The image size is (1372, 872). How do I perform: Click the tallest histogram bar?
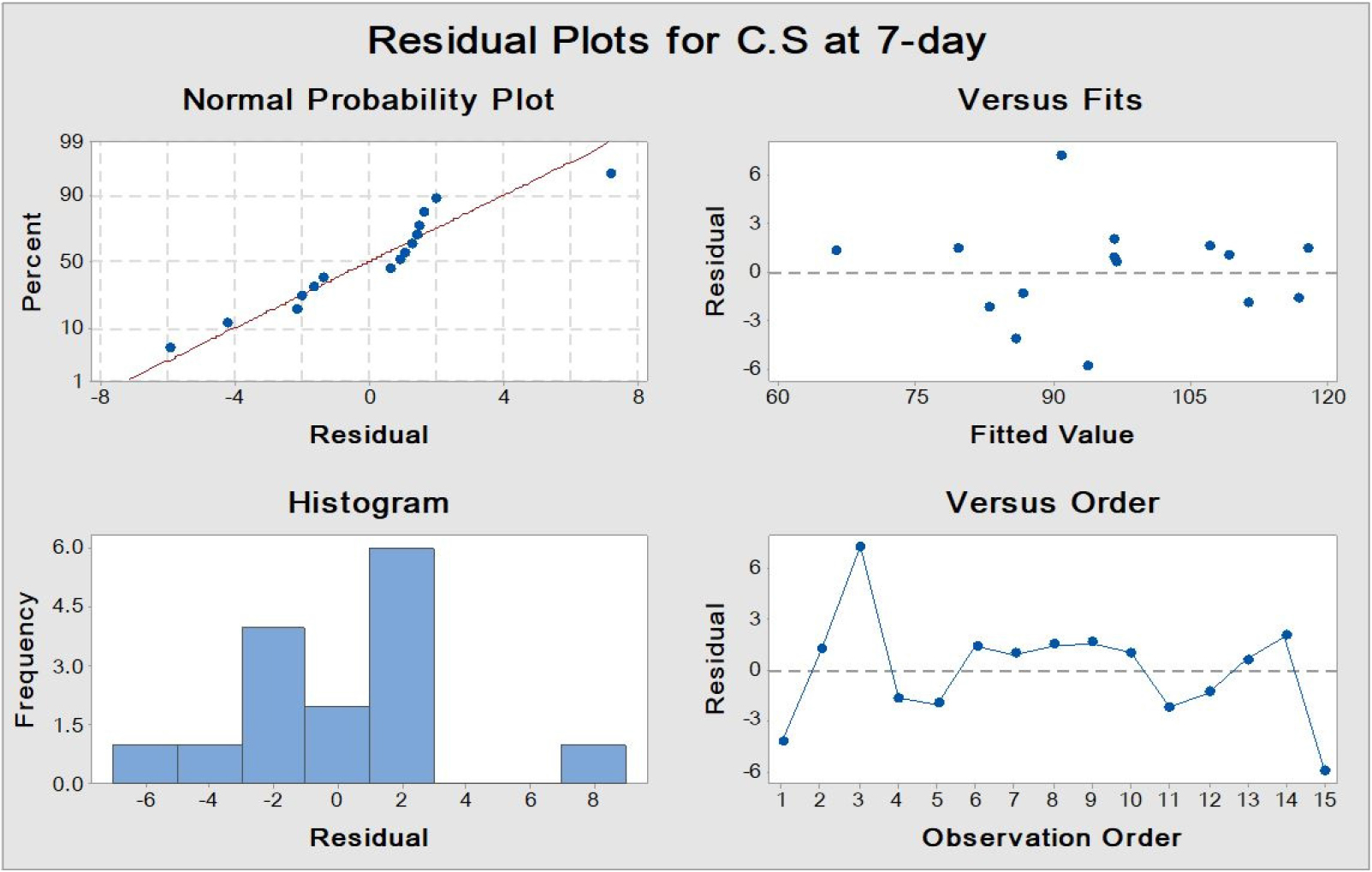(401, 665)
